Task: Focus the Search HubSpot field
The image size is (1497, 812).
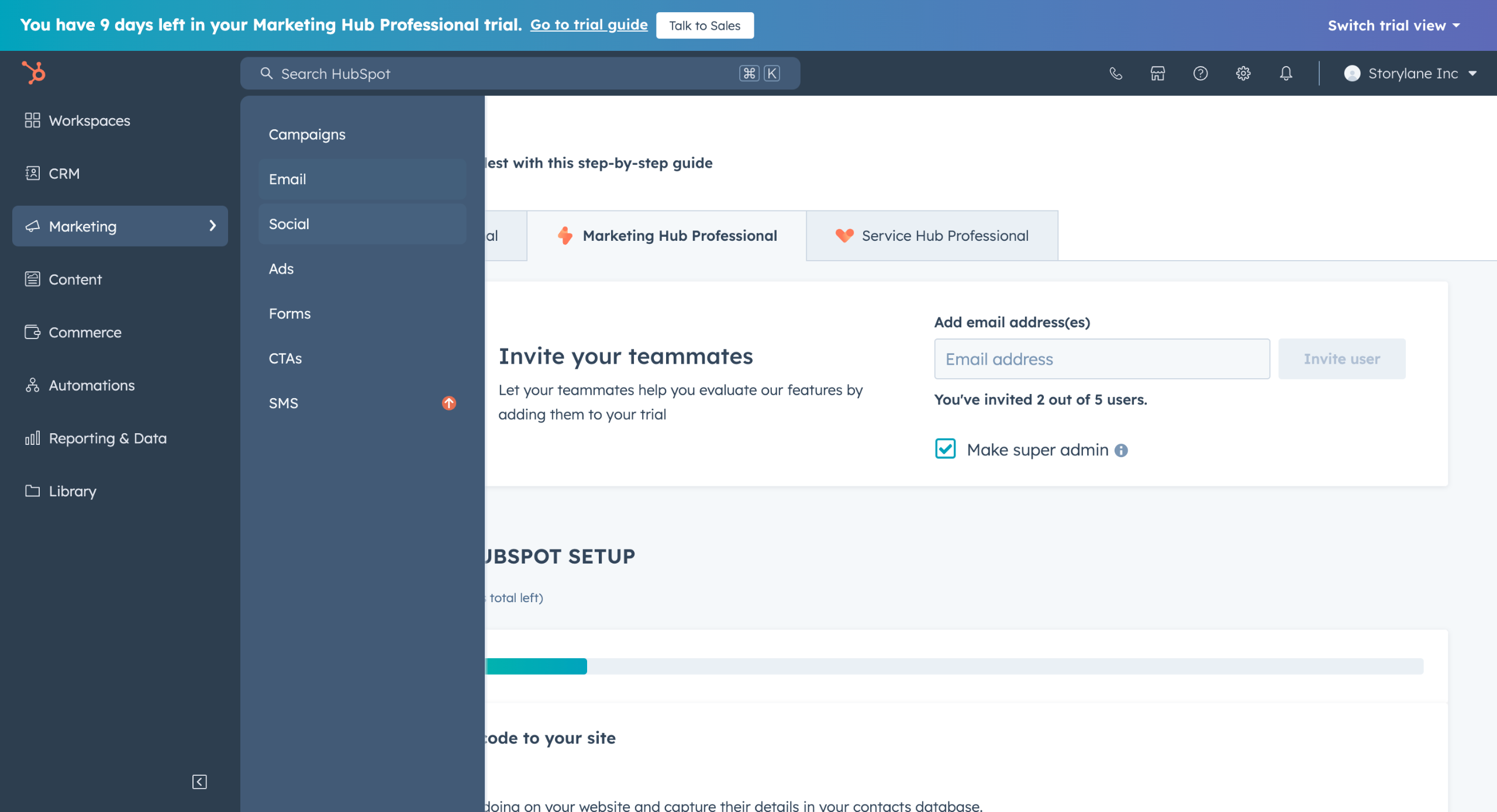Action: (520, 74)
